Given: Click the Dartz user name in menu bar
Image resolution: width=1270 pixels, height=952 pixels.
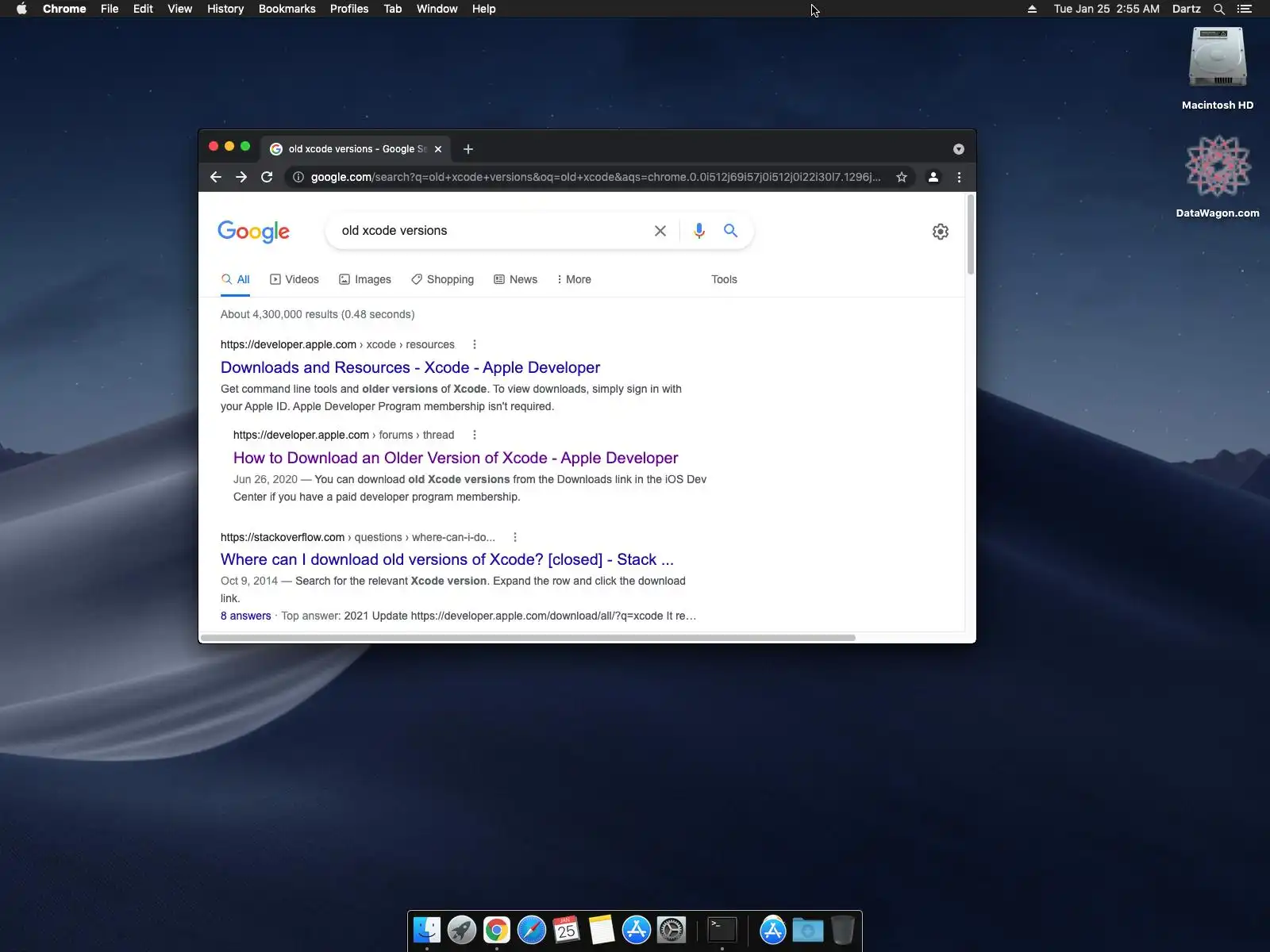Looking at the screenshot, I should tap(1187, 9).
